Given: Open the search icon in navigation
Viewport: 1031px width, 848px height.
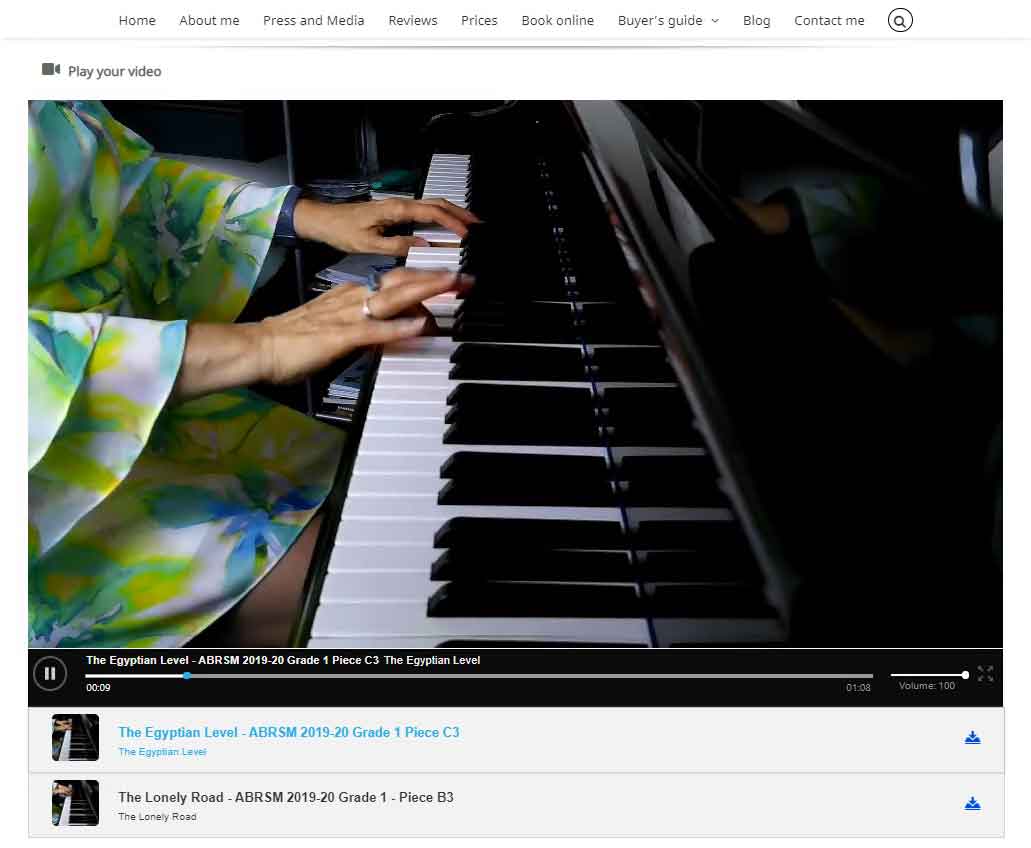Looking at the screenshot, I should [x=900, y=20].
